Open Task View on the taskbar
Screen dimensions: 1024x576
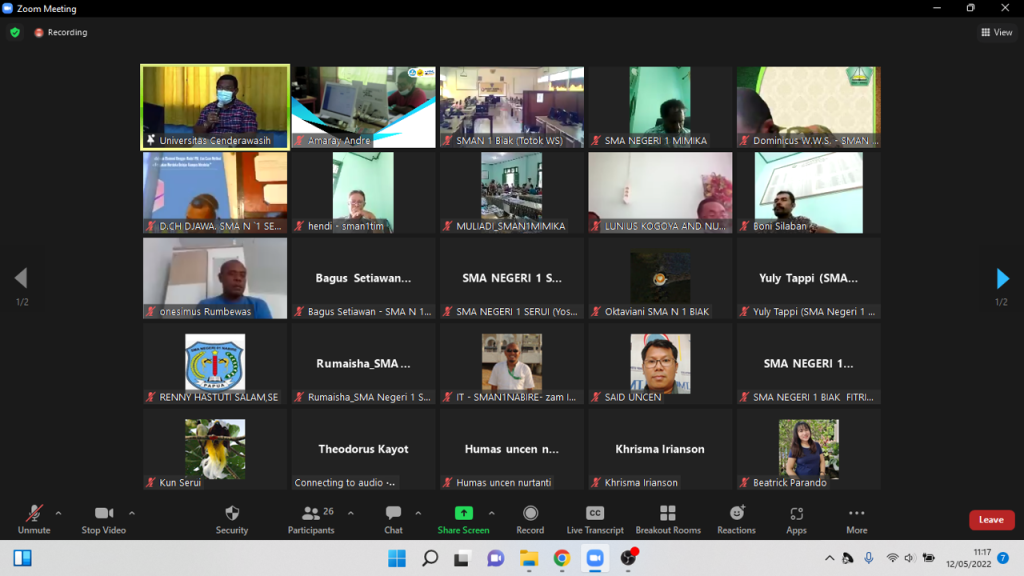click(x=462, y=558)
